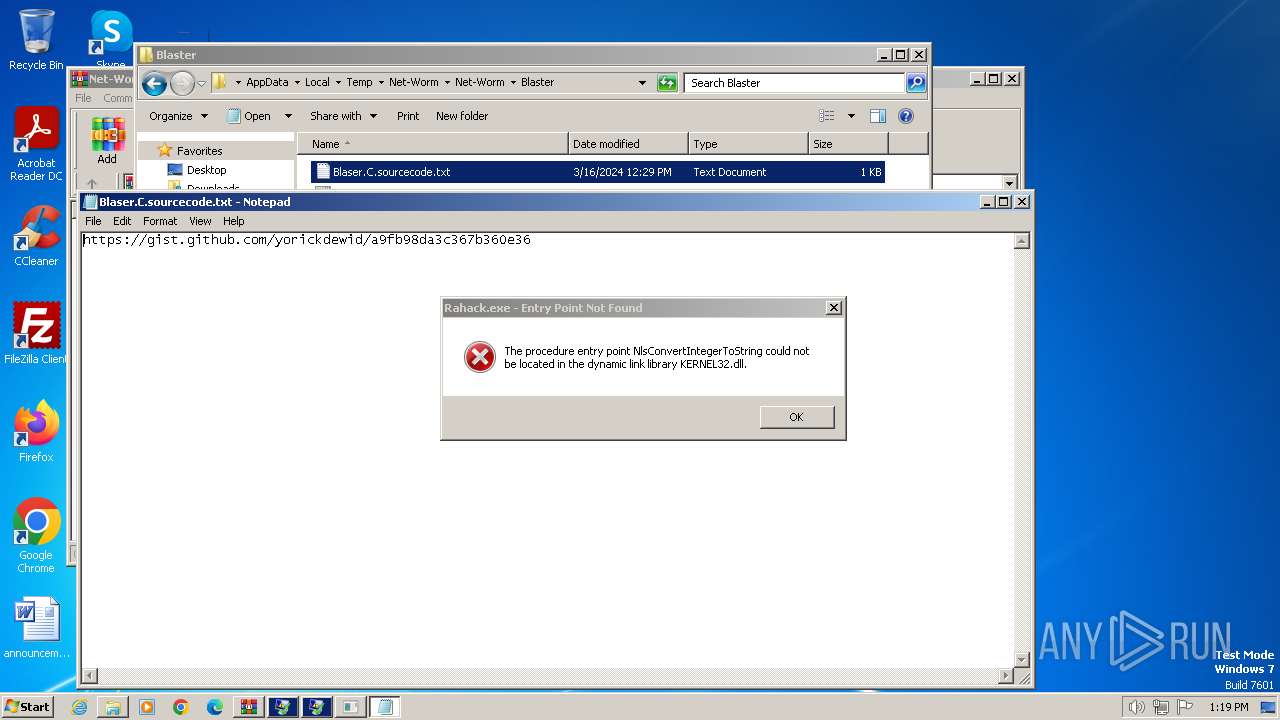Open recent pages dropdown beside Forward button

click(201, 84)
